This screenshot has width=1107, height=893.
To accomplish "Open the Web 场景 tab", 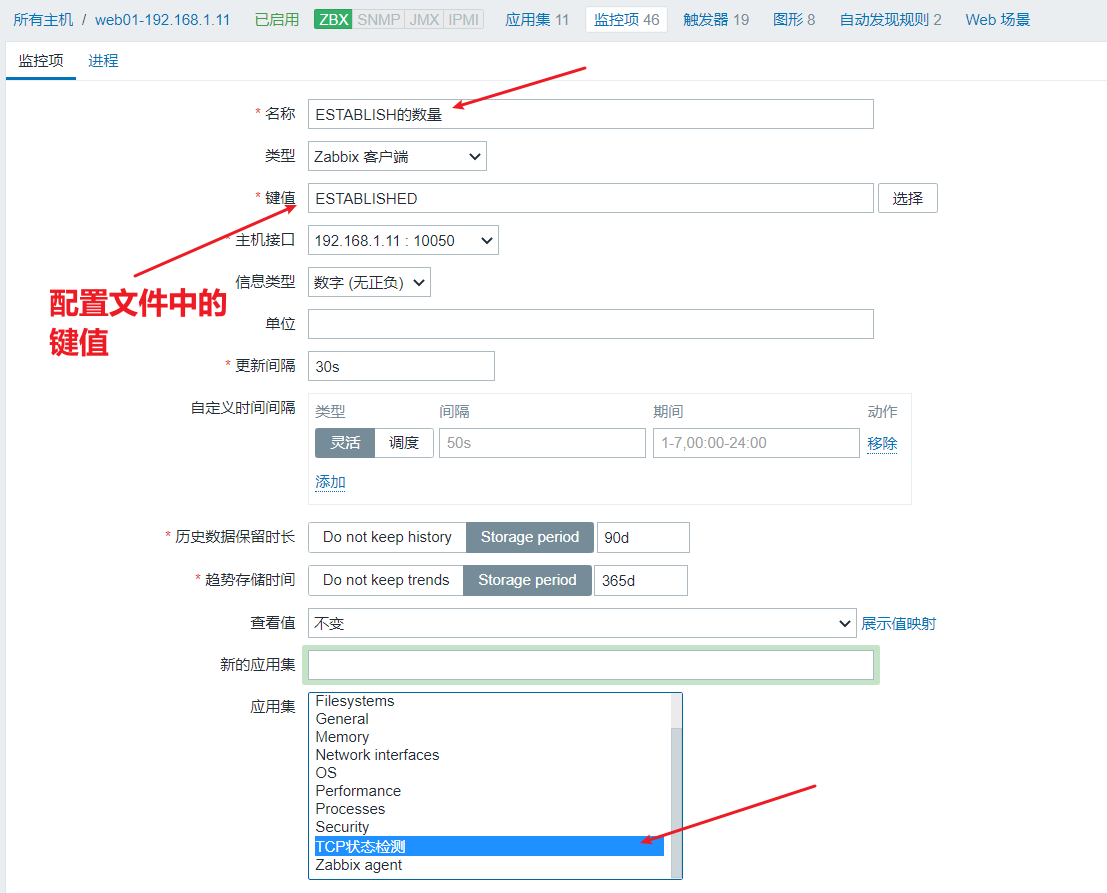I will (x=998, y=20).
